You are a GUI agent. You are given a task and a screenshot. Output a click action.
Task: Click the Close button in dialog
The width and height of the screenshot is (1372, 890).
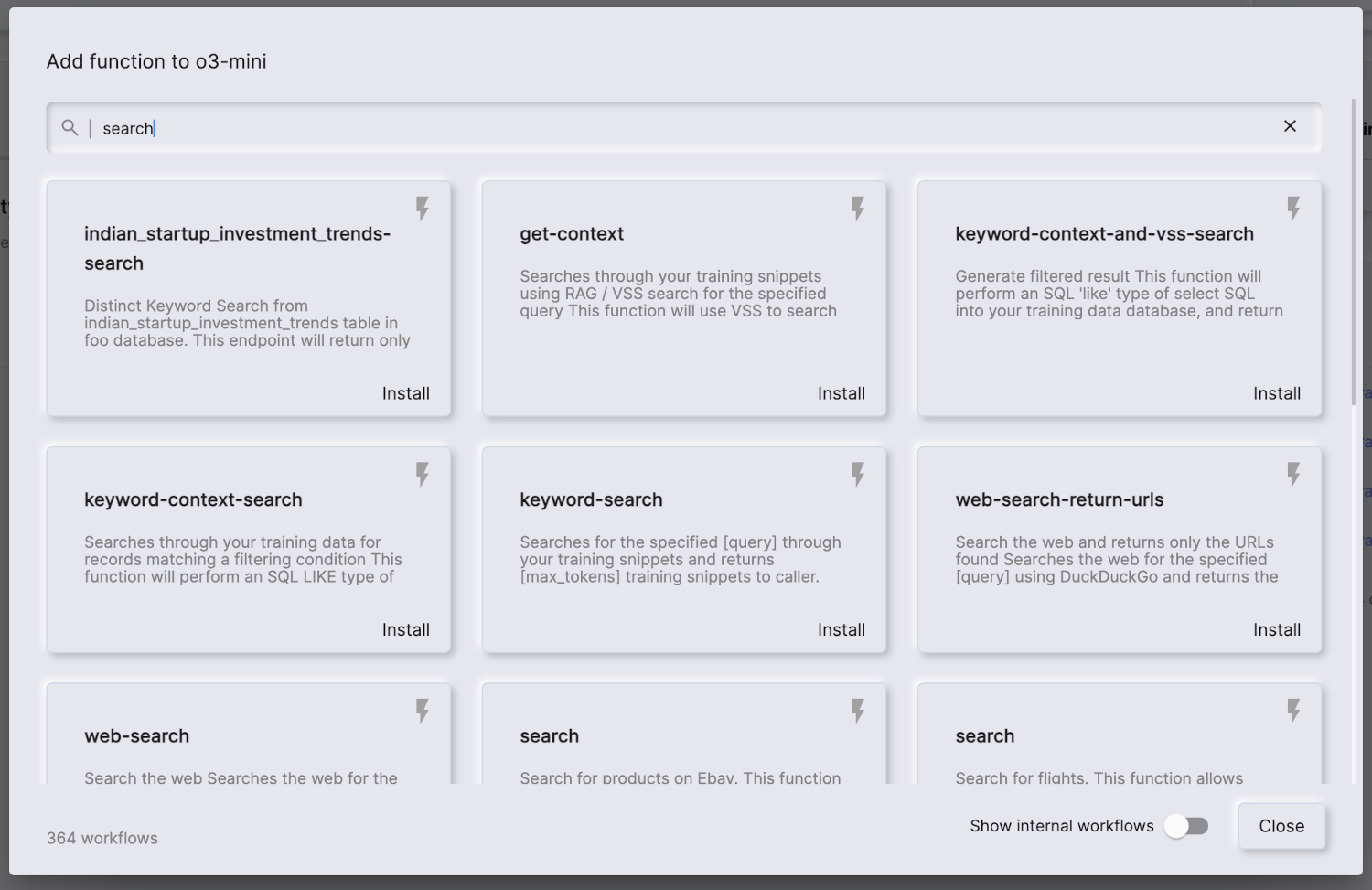[1281, 826]
